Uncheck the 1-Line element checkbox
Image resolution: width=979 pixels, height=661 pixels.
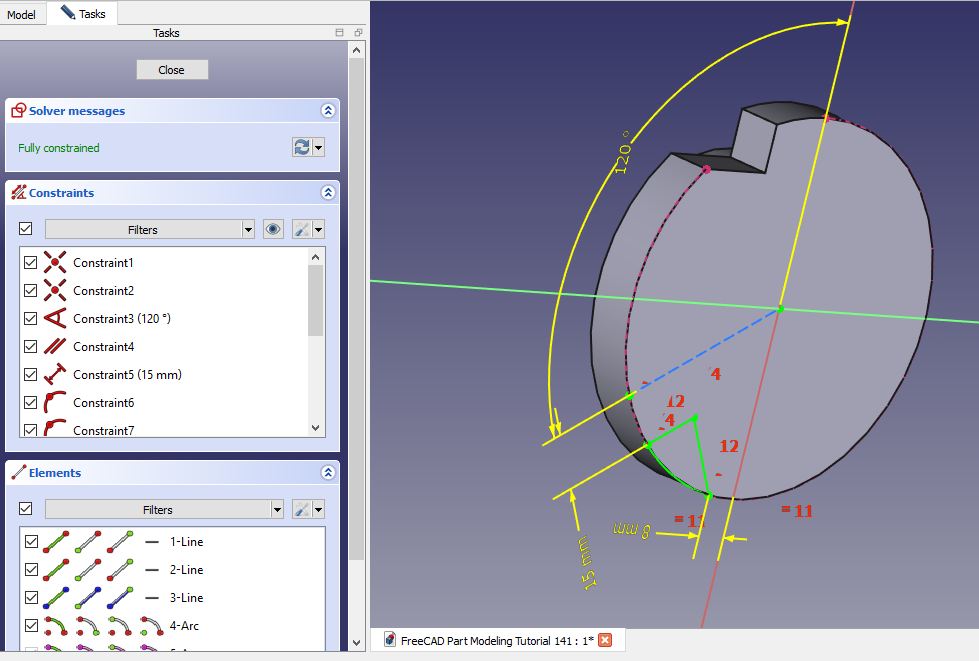click(30, 541)
